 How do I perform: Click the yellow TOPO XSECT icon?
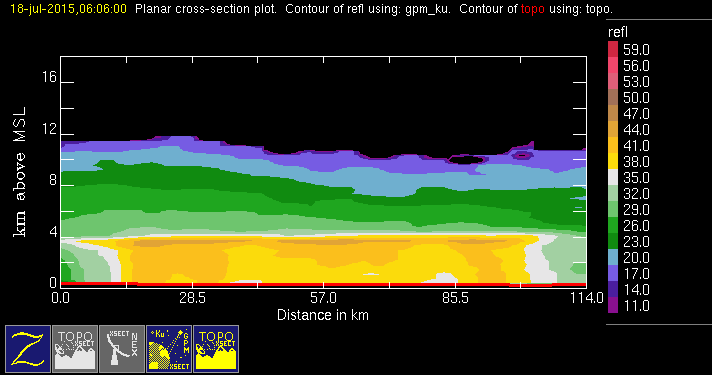pyautogui.click(x=216, y=349)
